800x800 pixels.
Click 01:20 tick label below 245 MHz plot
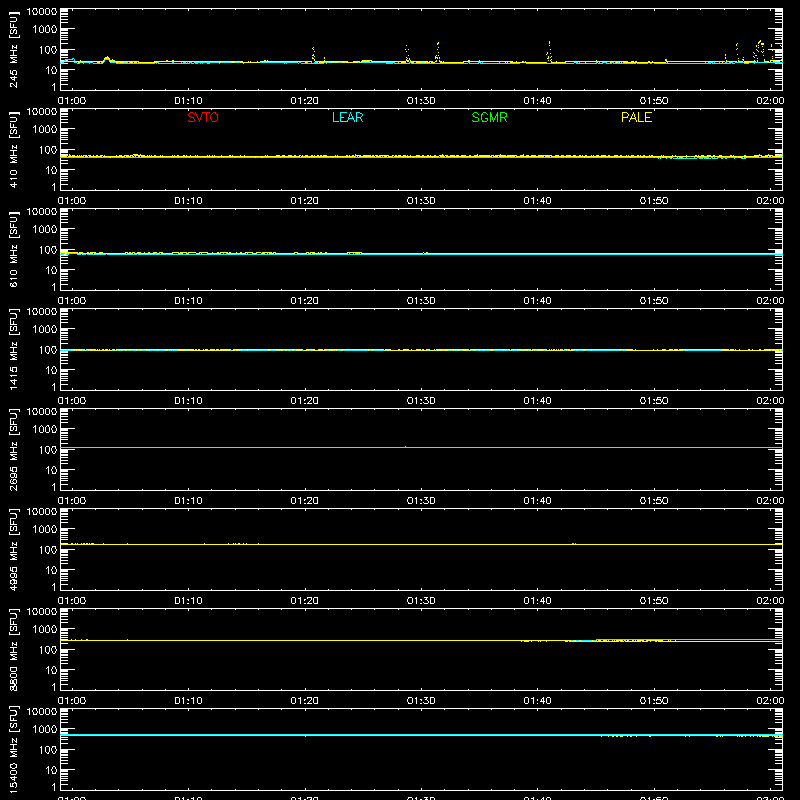[305, 101]
